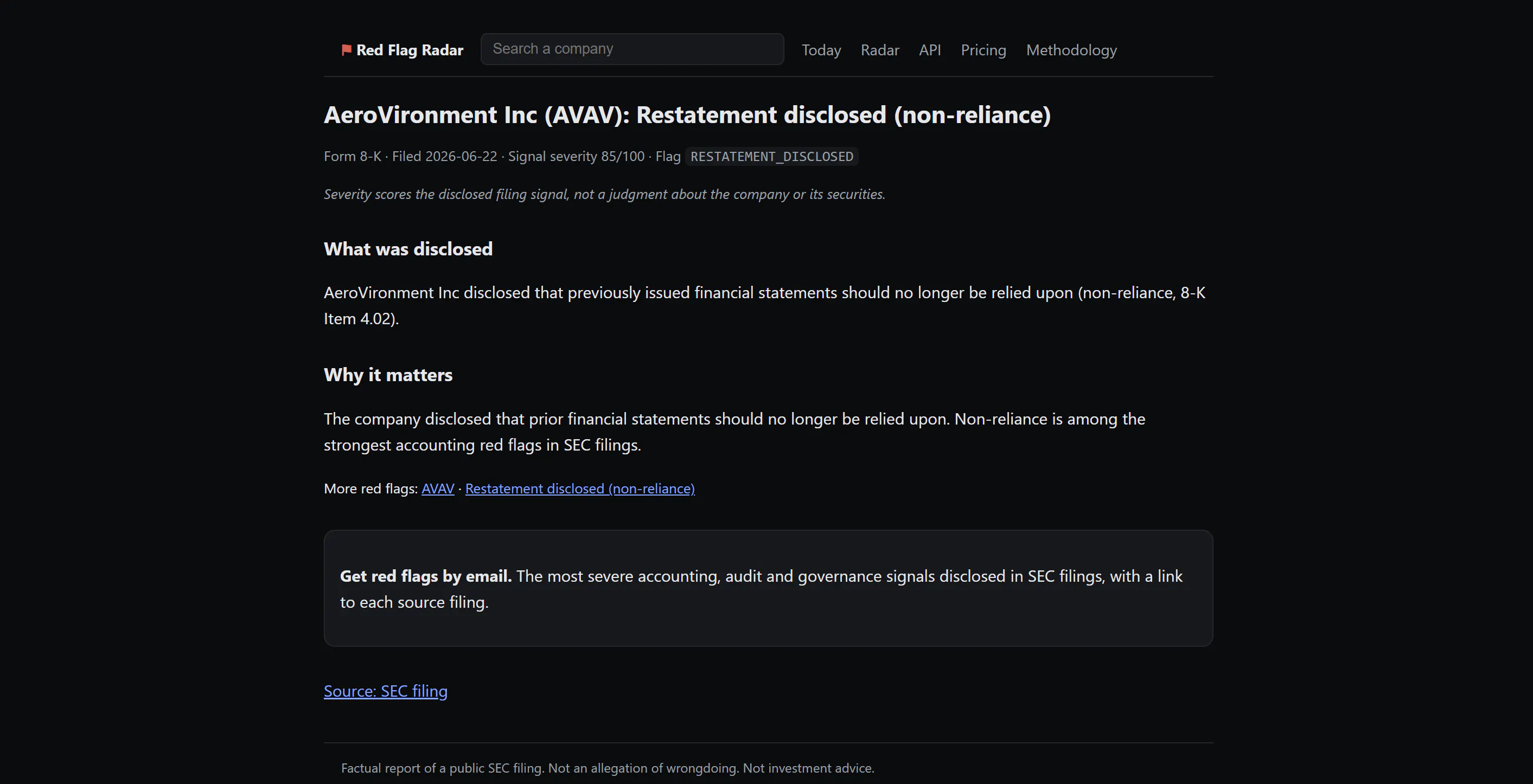The height and width of the screenshot is (784, 1533).
Task: Click the severity scores disclaimer line
Action: (604, 195)
